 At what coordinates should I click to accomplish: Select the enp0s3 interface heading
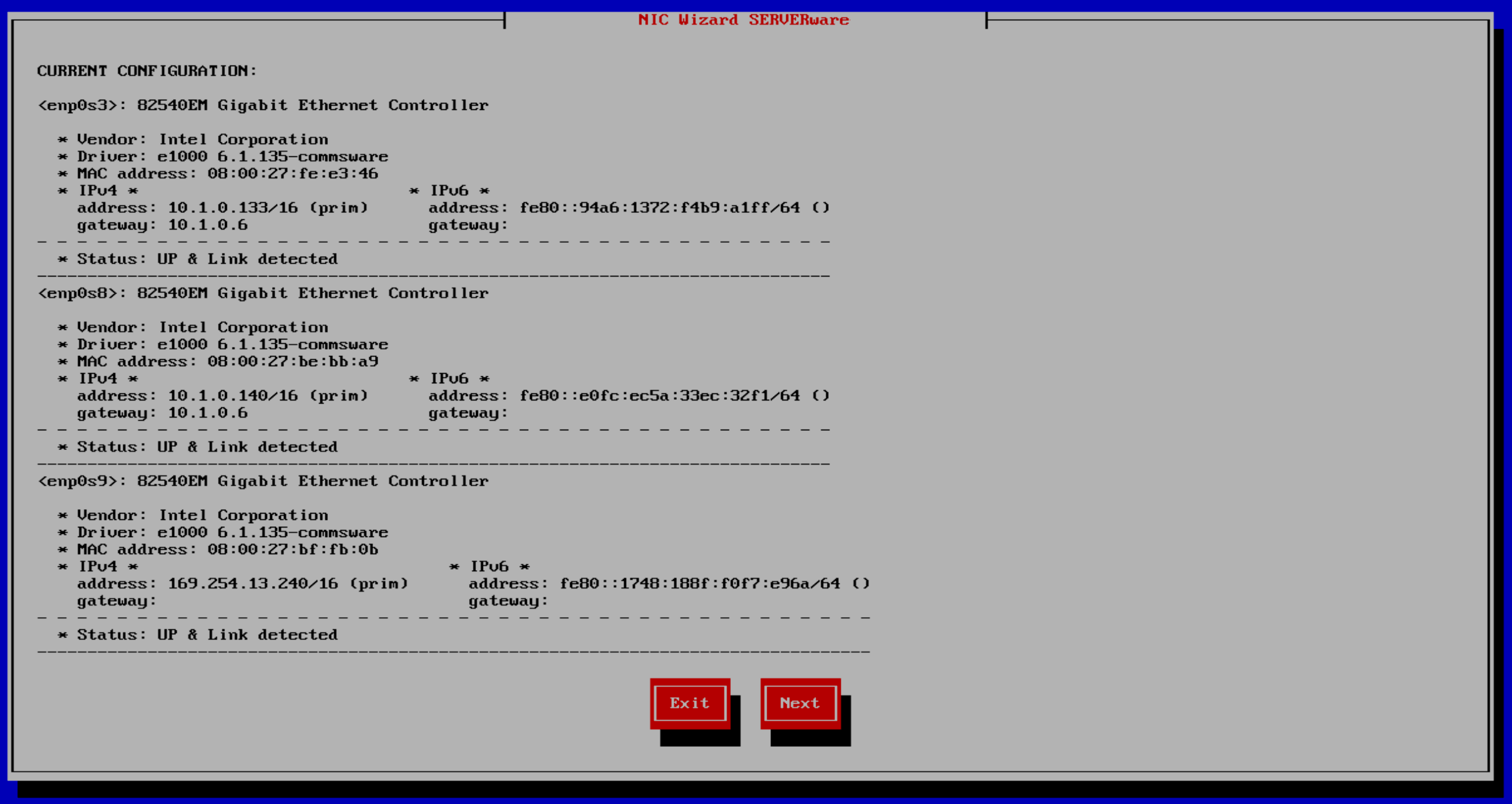(x=263, y=105)
